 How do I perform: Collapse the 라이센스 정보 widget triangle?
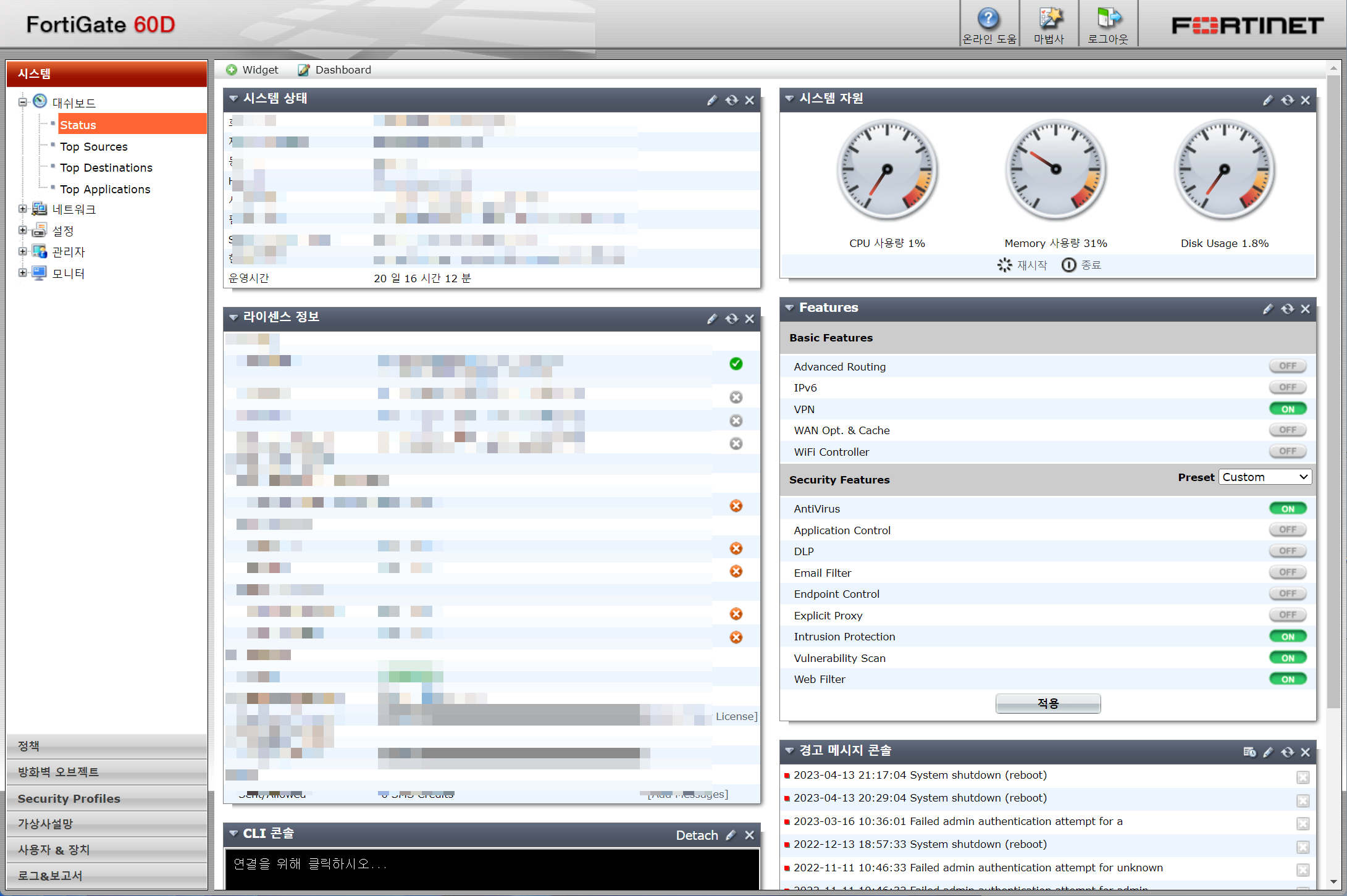pos(233,317)
